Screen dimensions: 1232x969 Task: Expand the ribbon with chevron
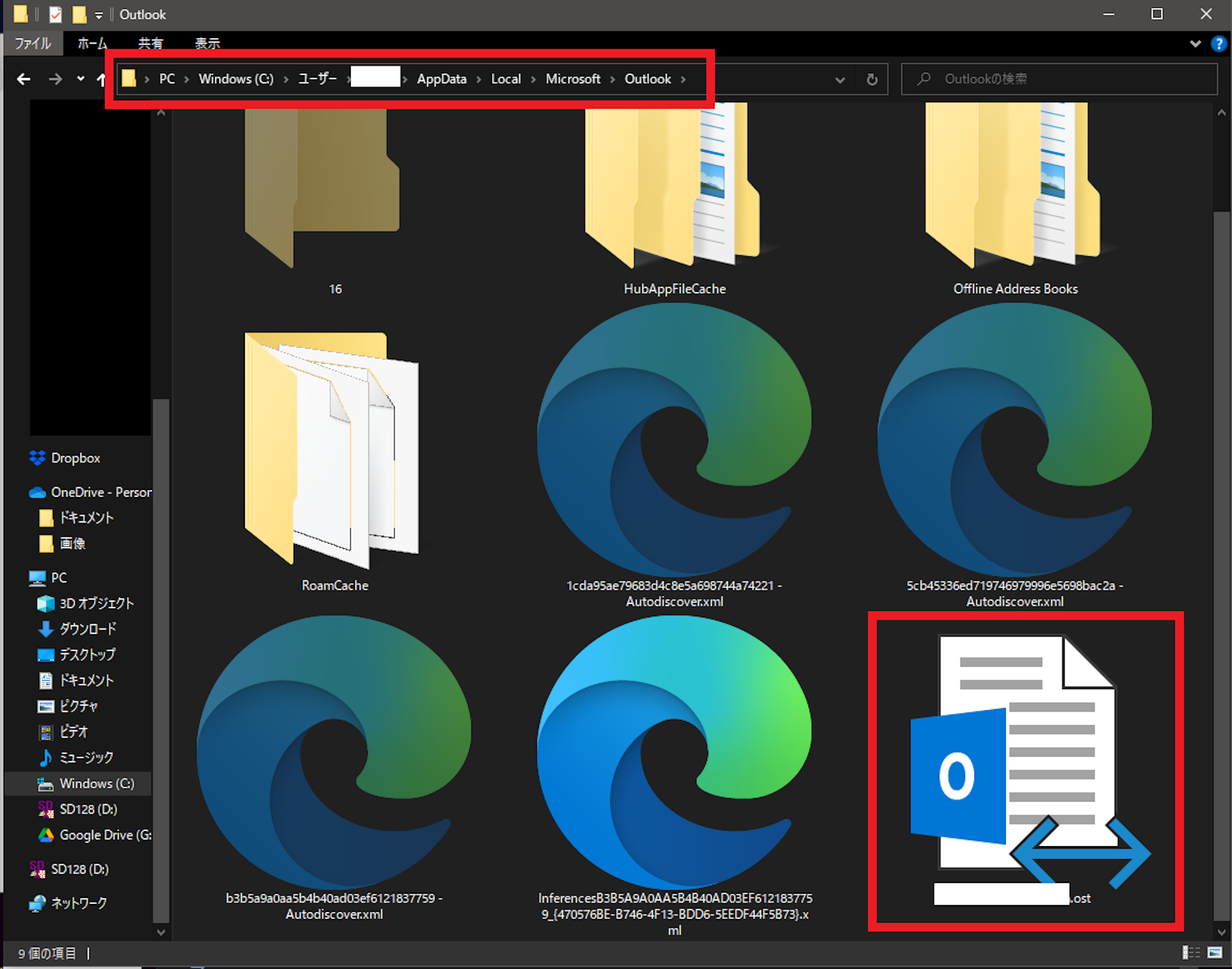[x=1195, y=43]
